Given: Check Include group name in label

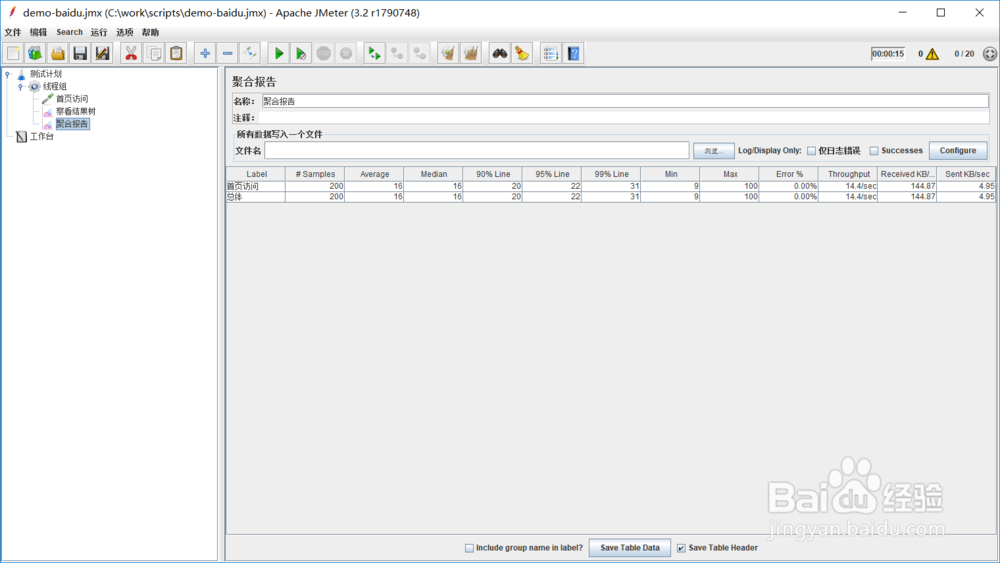Looking at the screenshot, I should tap(469, 548).
